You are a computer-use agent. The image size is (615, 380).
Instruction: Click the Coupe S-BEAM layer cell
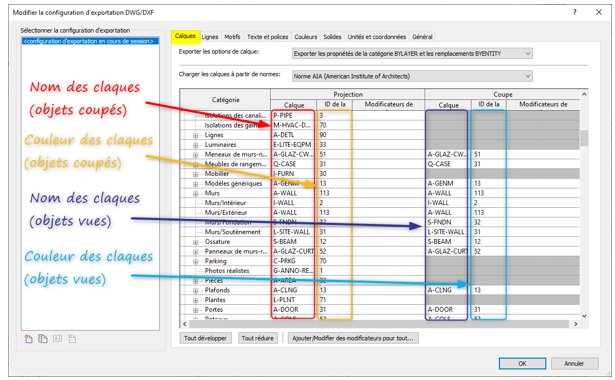448,242
